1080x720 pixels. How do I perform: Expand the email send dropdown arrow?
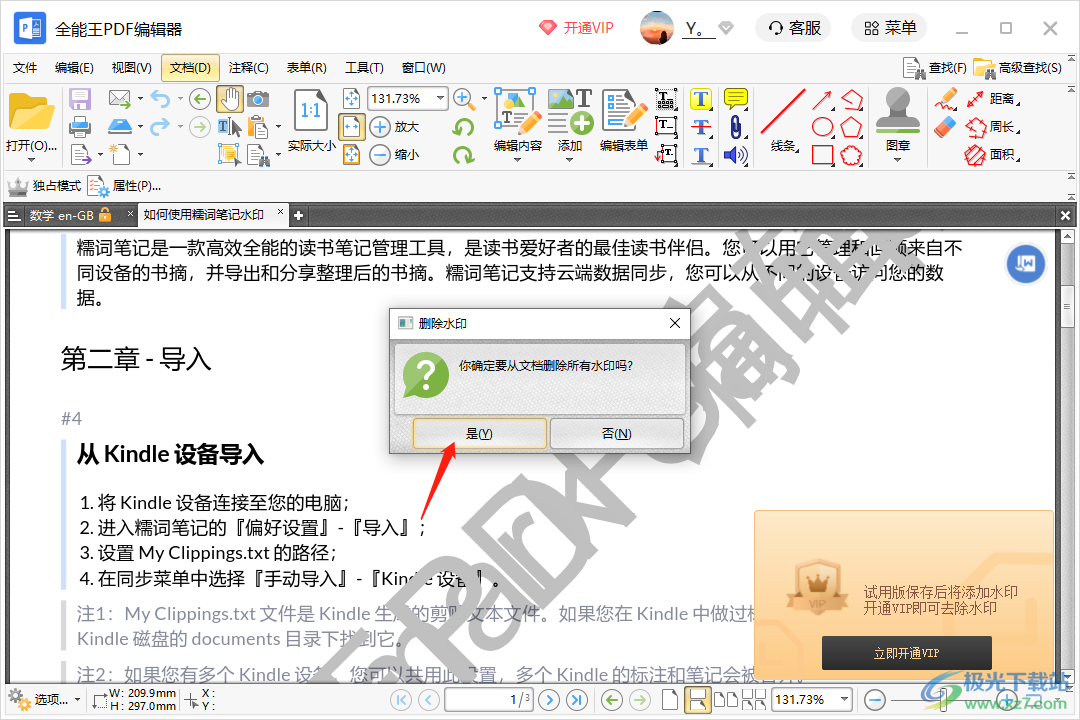pos(140,99)
